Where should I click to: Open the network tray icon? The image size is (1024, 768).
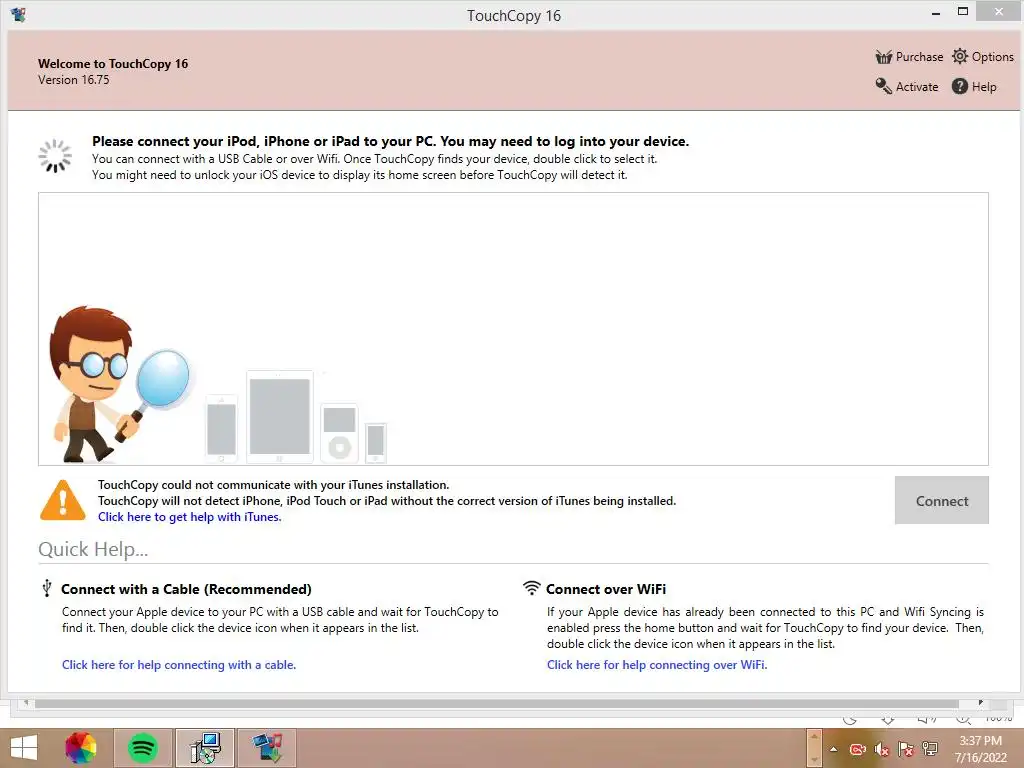pos(929,749)
